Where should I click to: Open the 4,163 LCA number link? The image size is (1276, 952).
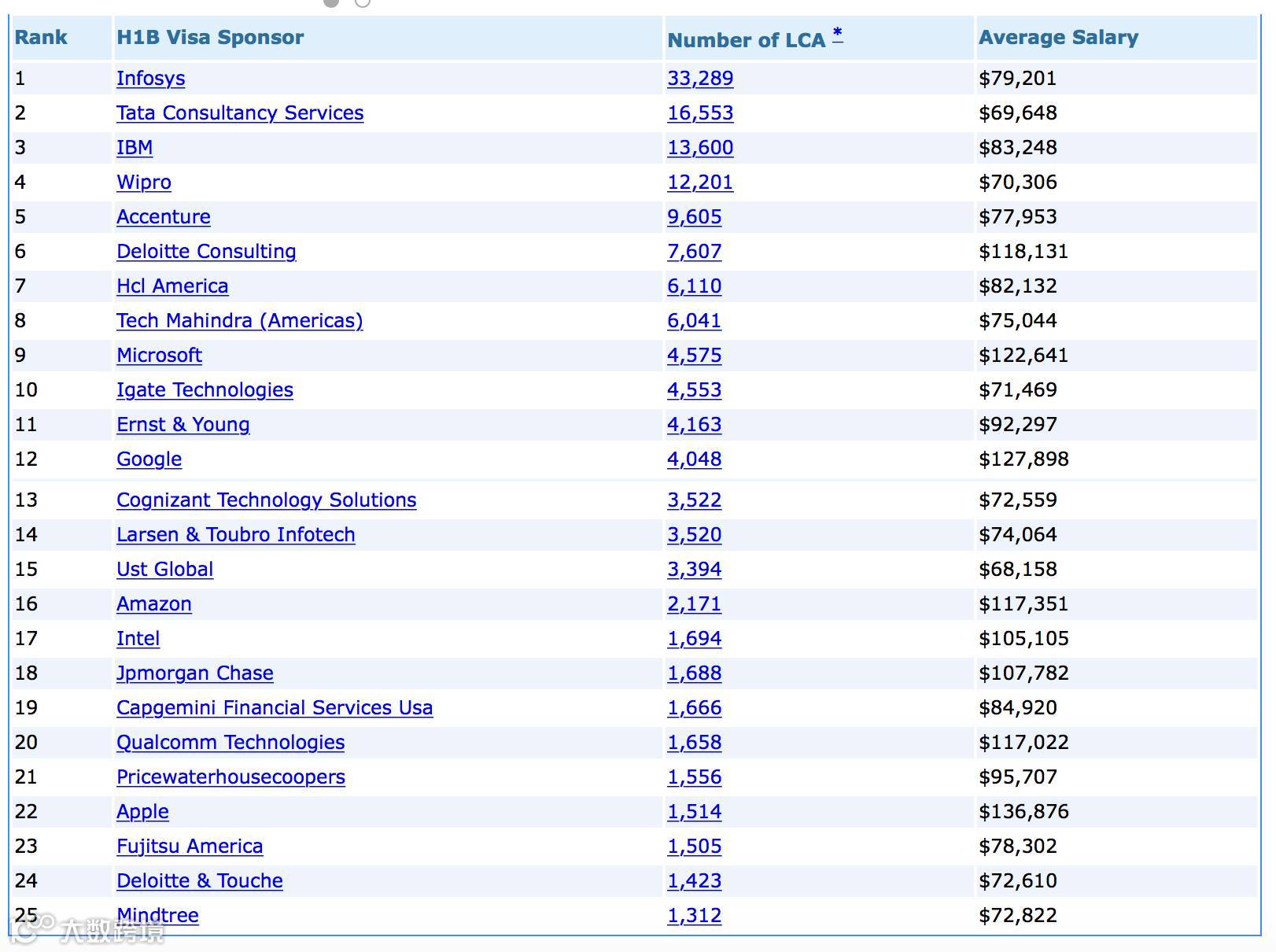click(x=695, y=425)
